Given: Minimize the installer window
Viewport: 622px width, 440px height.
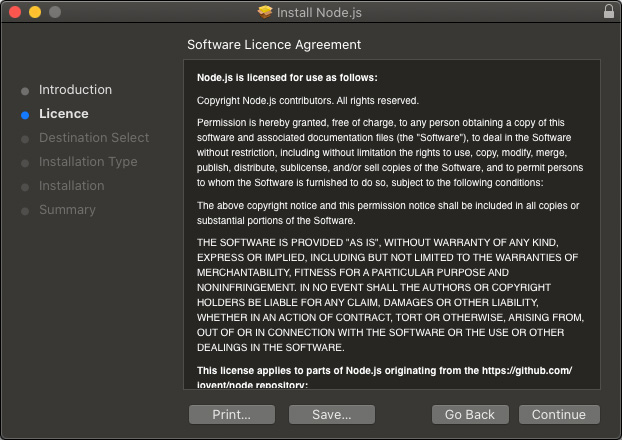Looking at the screenshot, I should (34, 12).
